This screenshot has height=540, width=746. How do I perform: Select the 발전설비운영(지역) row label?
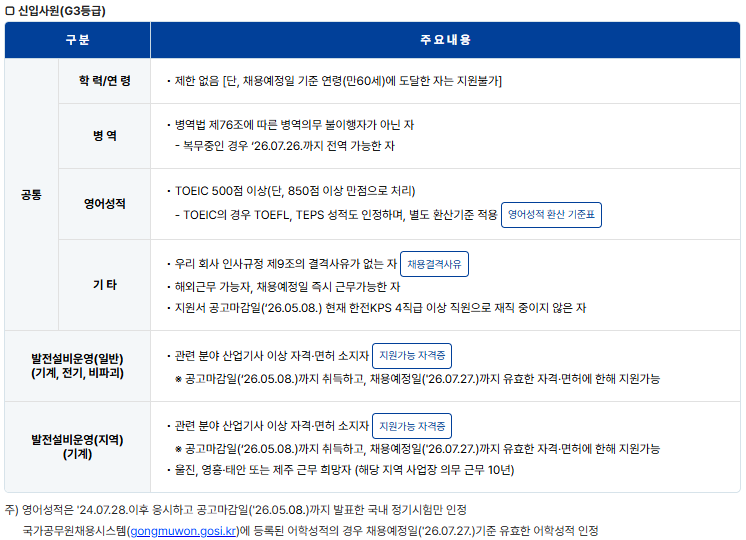77,446
